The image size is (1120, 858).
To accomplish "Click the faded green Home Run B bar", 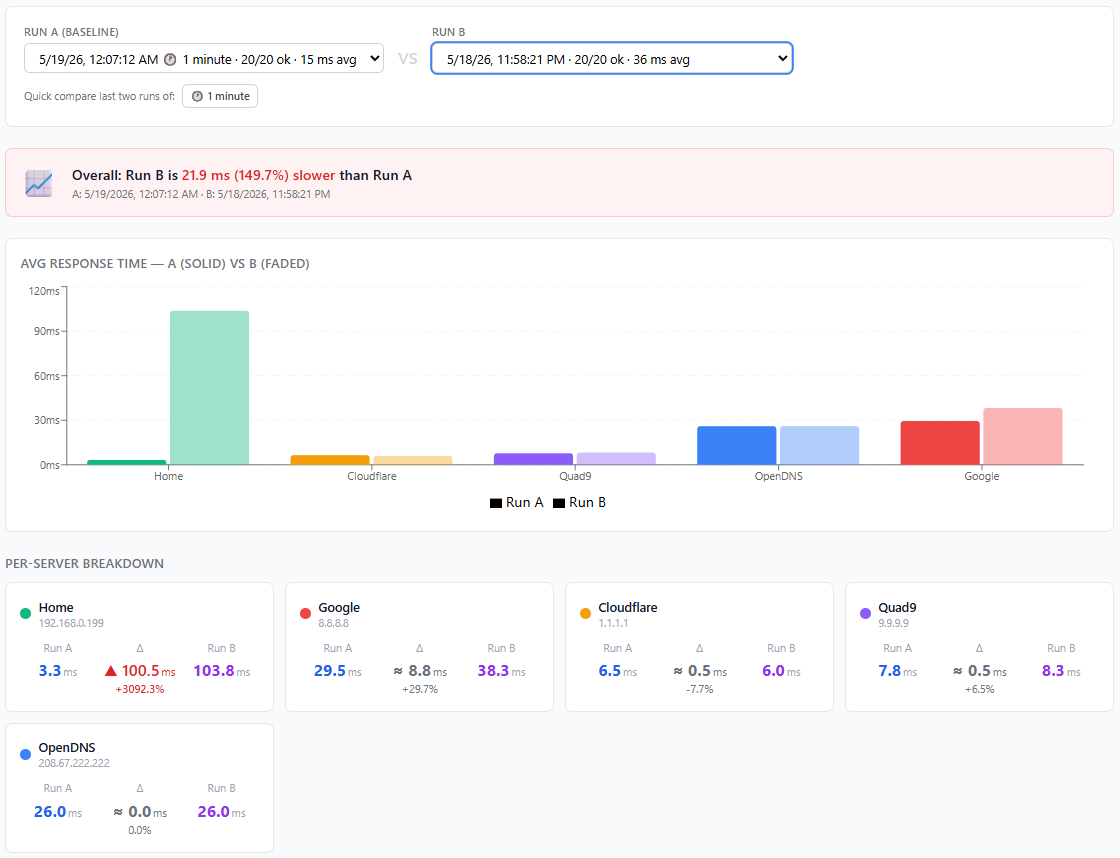I will (209, 388).
